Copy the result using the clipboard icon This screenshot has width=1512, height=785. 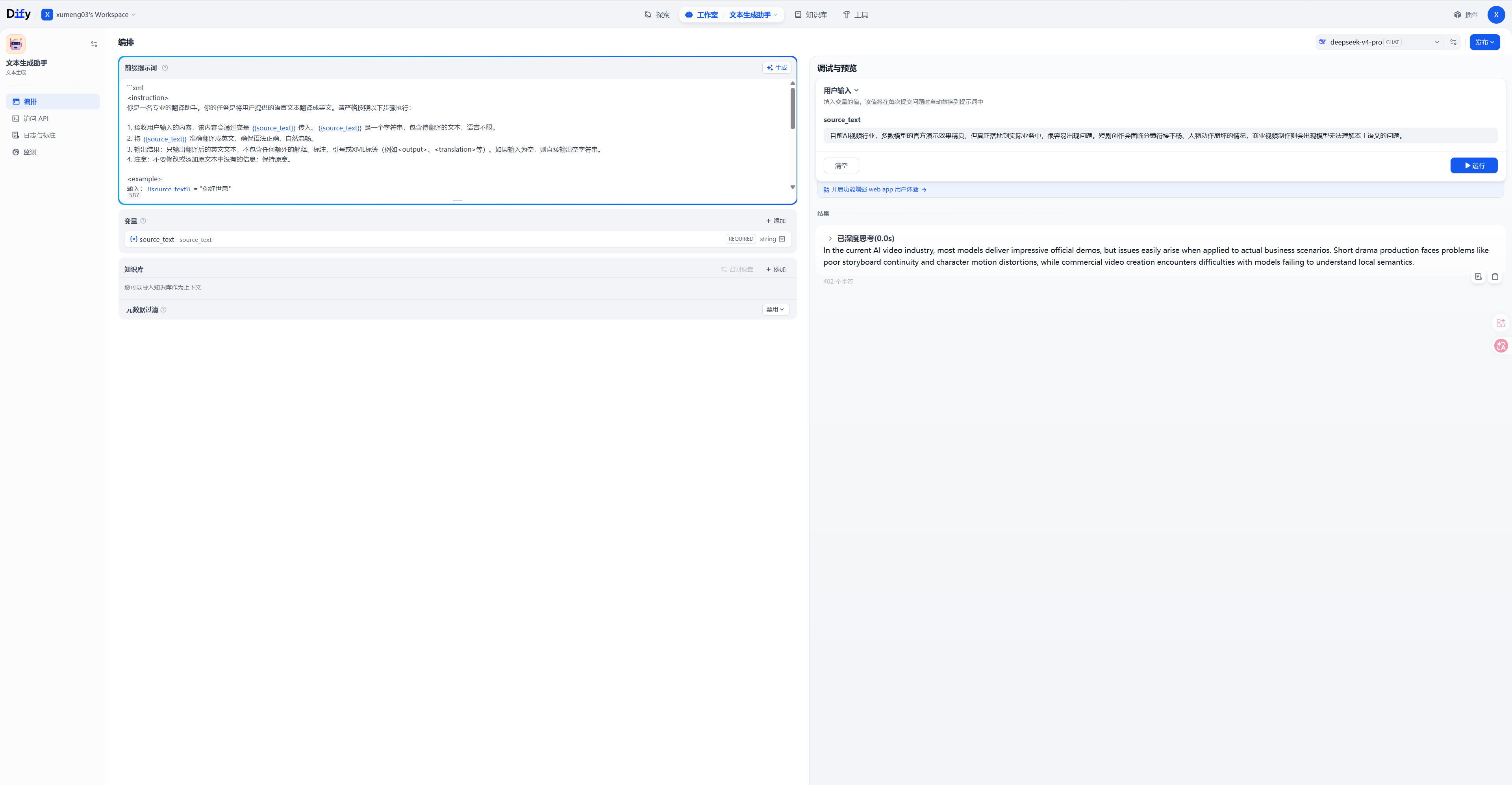pyautogui.click(x=1495, y=277)
